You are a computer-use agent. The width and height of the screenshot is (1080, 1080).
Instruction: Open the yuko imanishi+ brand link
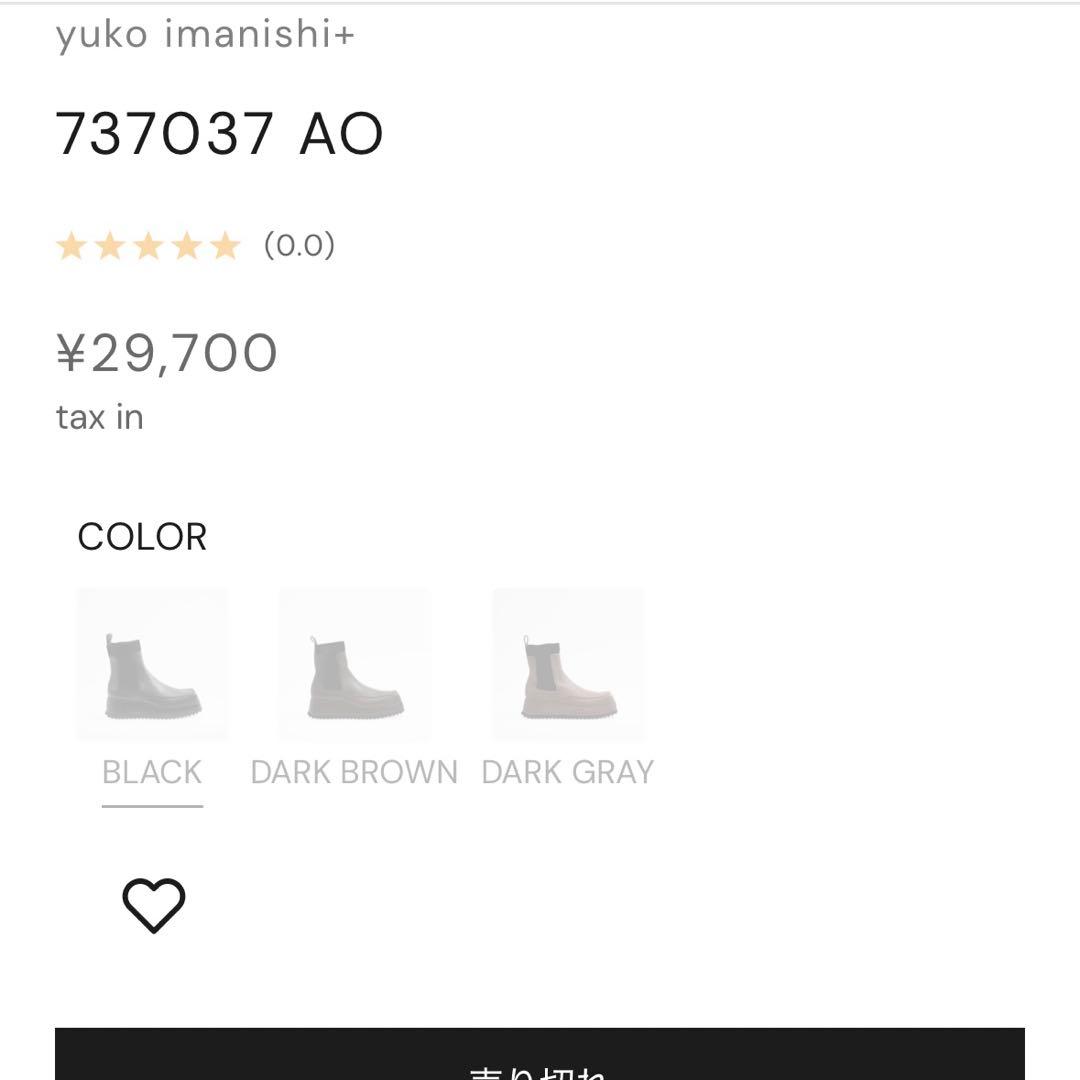point(205,35)
